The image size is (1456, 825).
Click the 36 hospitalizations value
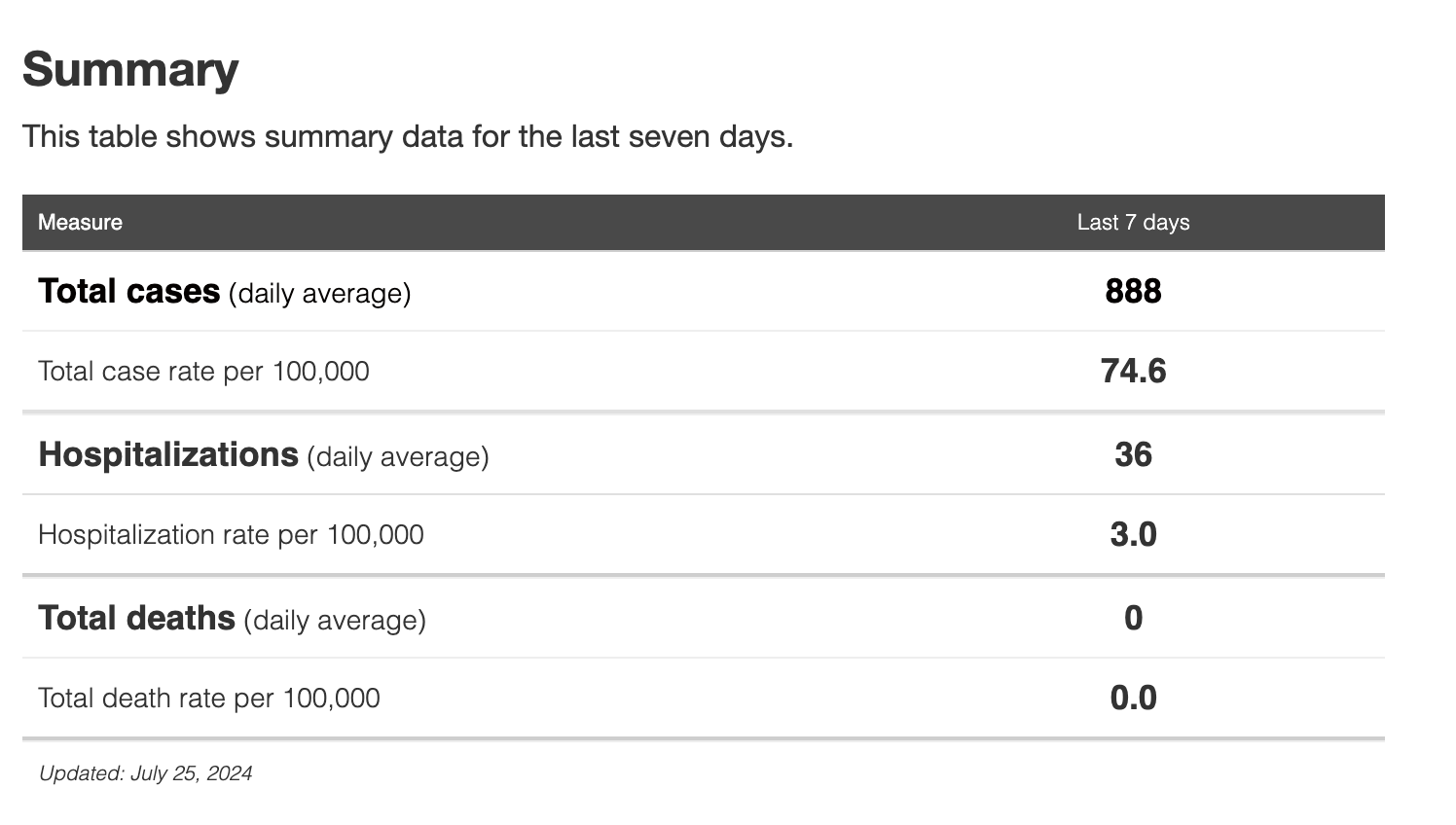(1133, 455)
